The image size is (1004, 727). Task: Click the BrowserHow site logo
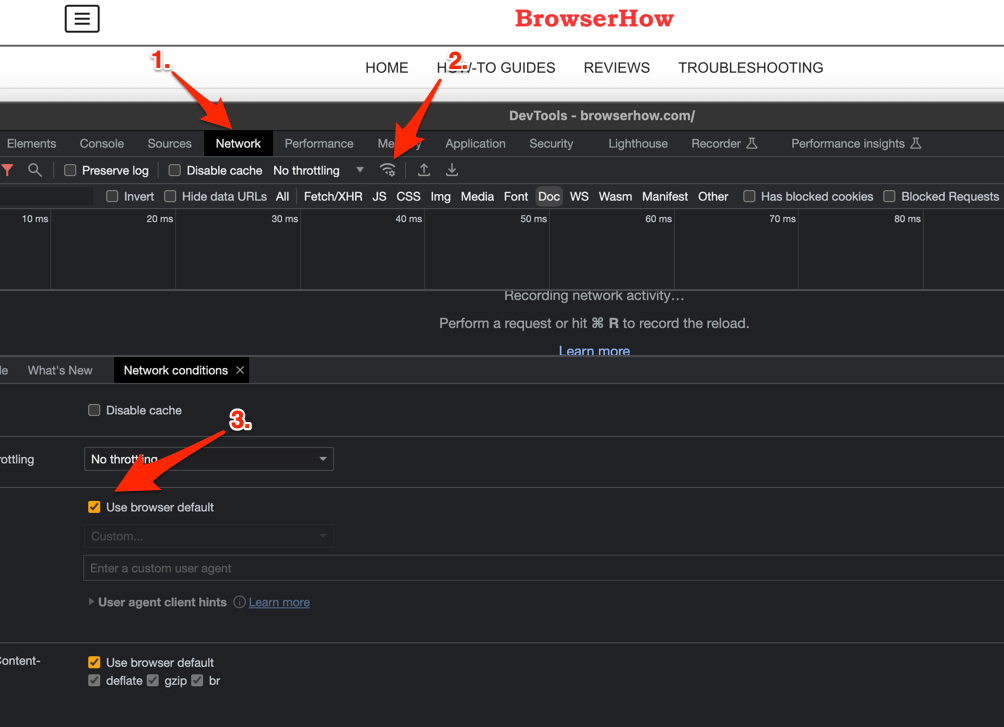[594, 19]
